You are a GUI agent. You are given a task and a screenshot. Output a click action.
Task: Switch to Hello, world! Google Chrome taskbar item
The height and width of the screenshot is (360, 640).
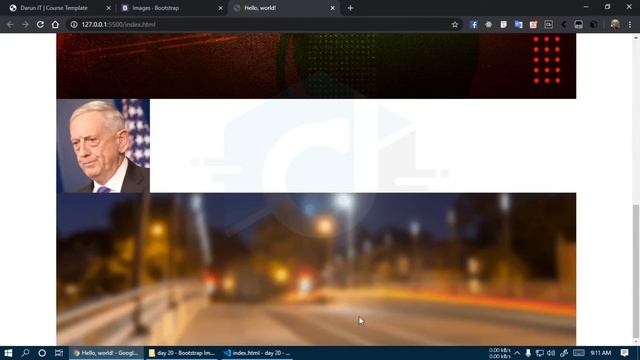pos(106,353)
